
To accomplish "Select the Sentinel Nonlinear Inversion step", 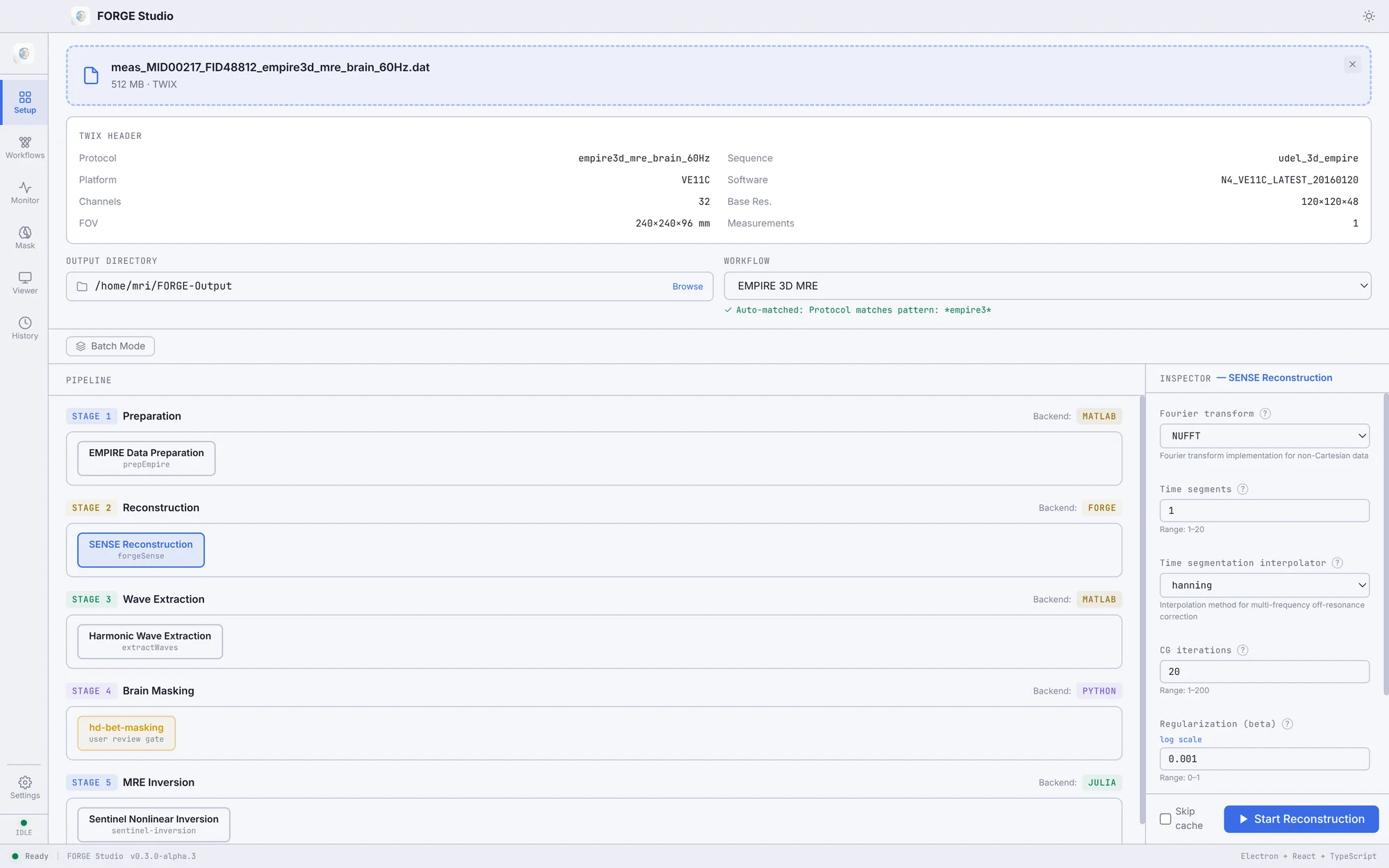I will point(153,825).
